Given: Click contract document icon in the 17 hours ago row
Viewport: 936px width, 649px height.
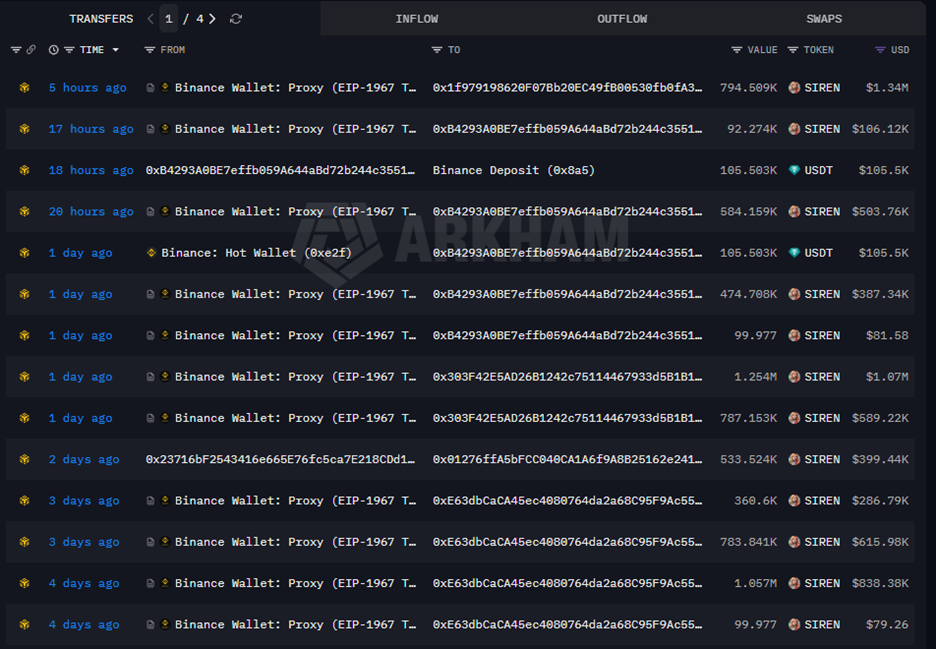Looking at the screenshot, I should [x=151, y=129].
